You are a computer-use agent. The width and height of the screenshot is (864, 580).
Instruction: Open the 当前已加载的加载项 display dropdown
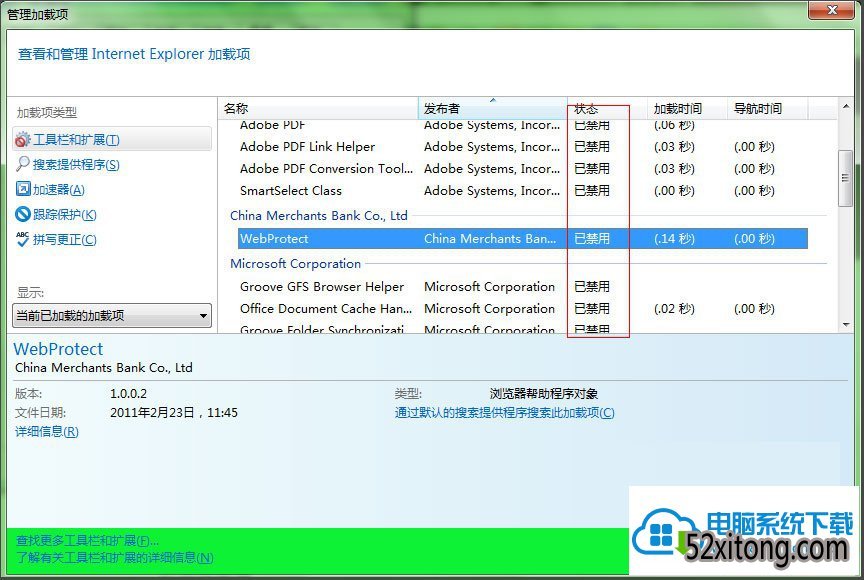pyautogui.click(x=112, y=316)
